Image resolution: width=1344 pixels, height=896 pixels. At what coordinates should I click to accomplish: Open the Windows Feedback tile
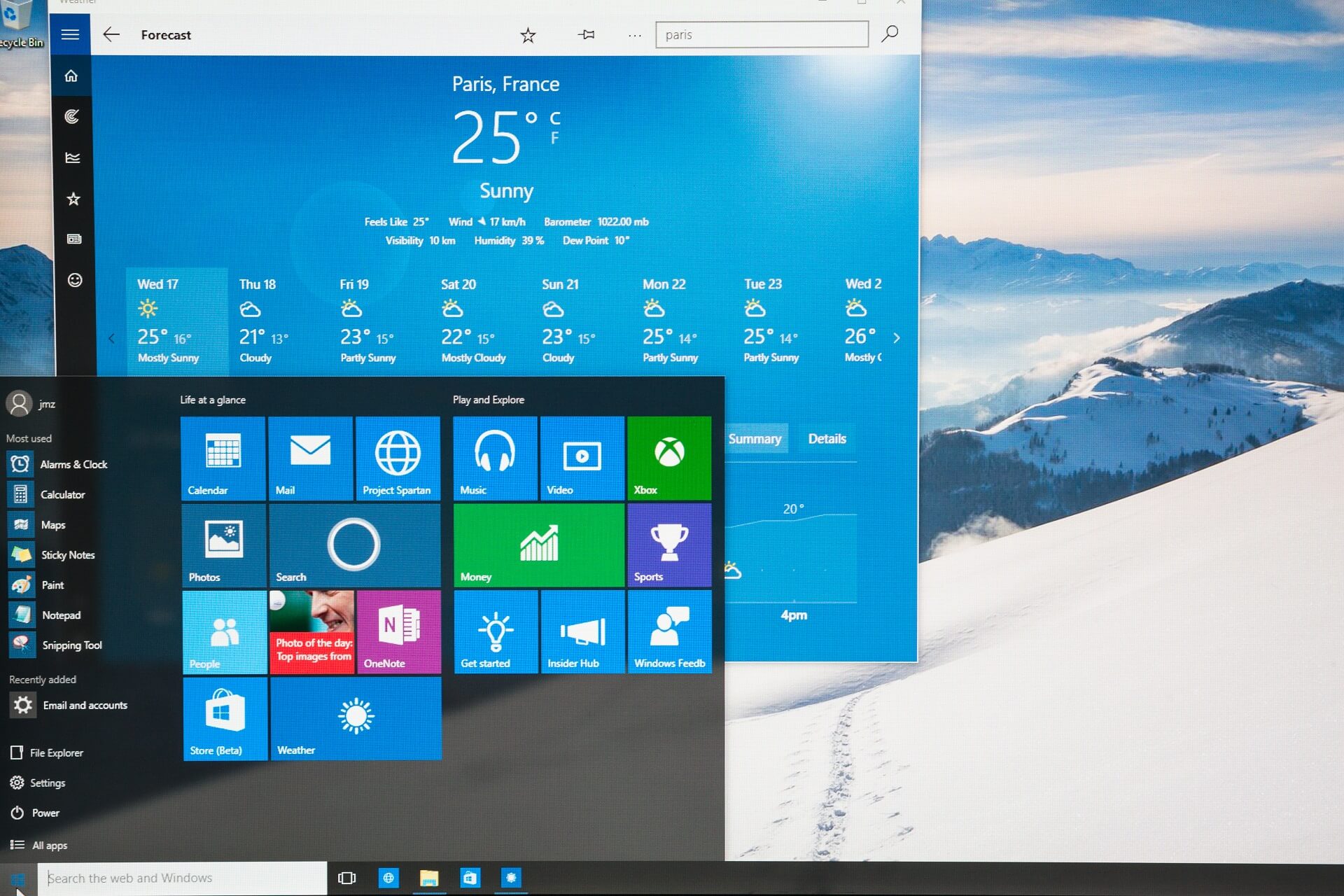[x=670, y=631]
